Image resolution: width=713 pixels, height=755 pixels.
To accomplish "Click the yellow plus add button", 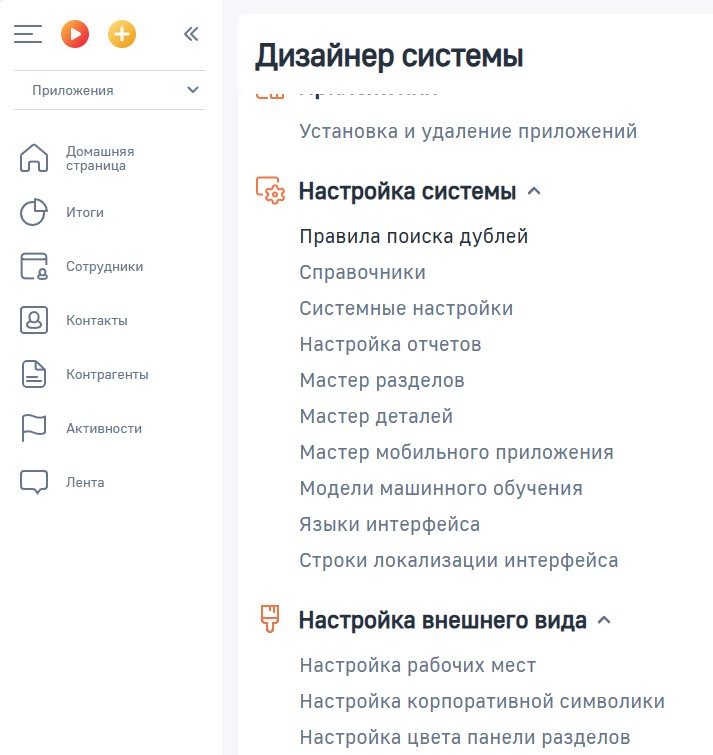I will pos(122,34).
